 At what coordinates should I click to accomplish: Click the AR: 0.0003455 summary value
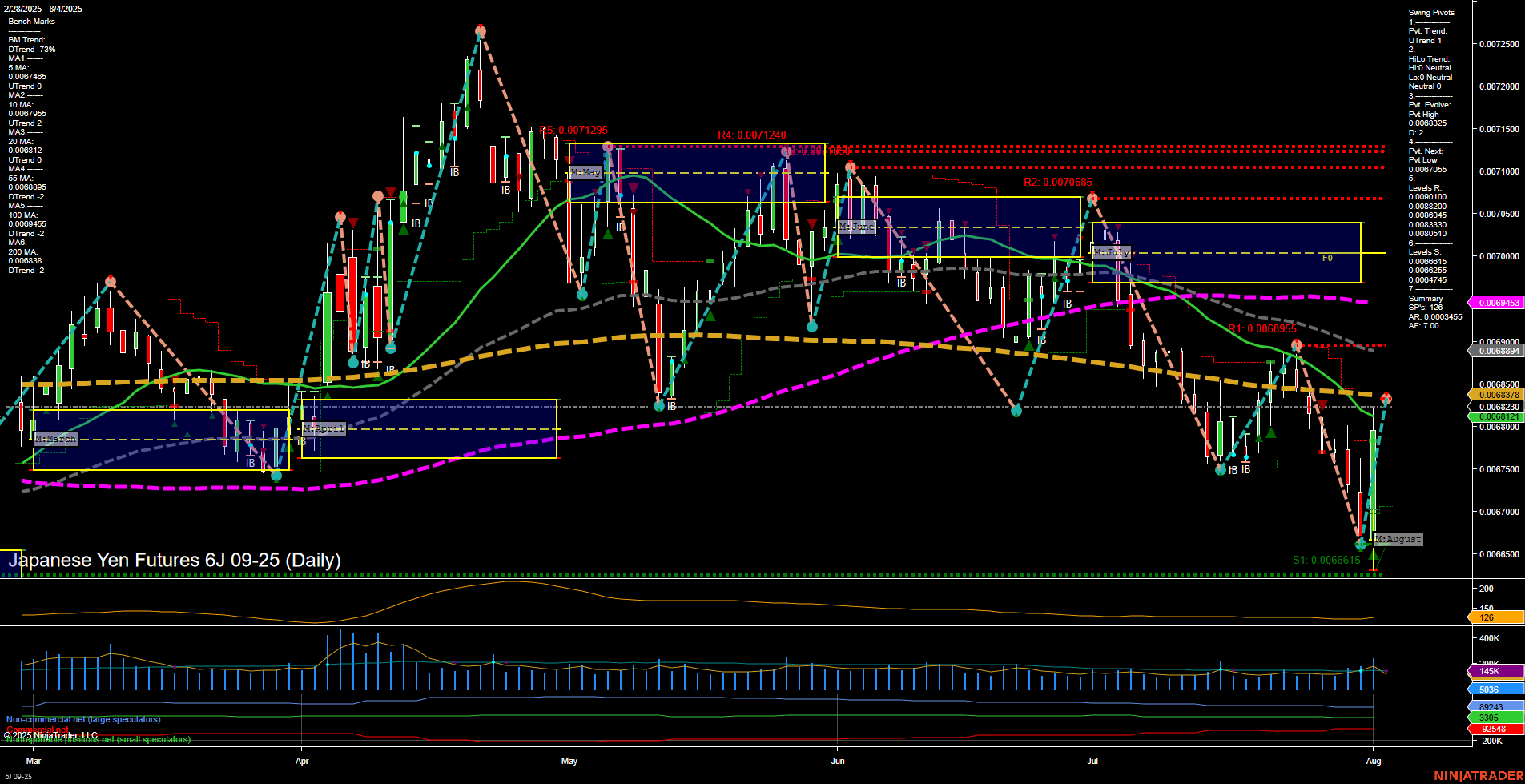pos(1435,317)
